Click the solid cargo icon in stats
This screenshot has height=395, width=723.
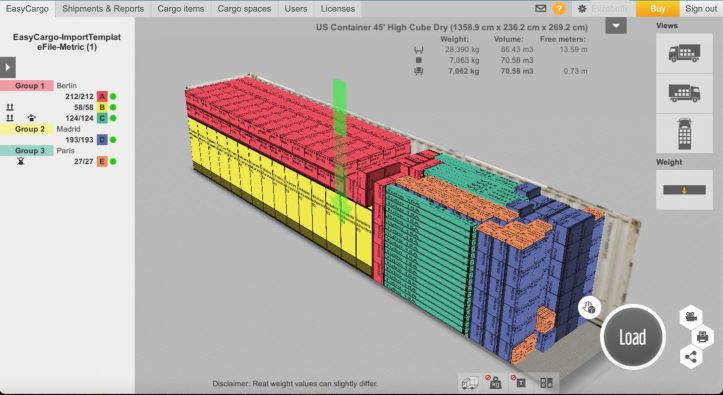419,60
